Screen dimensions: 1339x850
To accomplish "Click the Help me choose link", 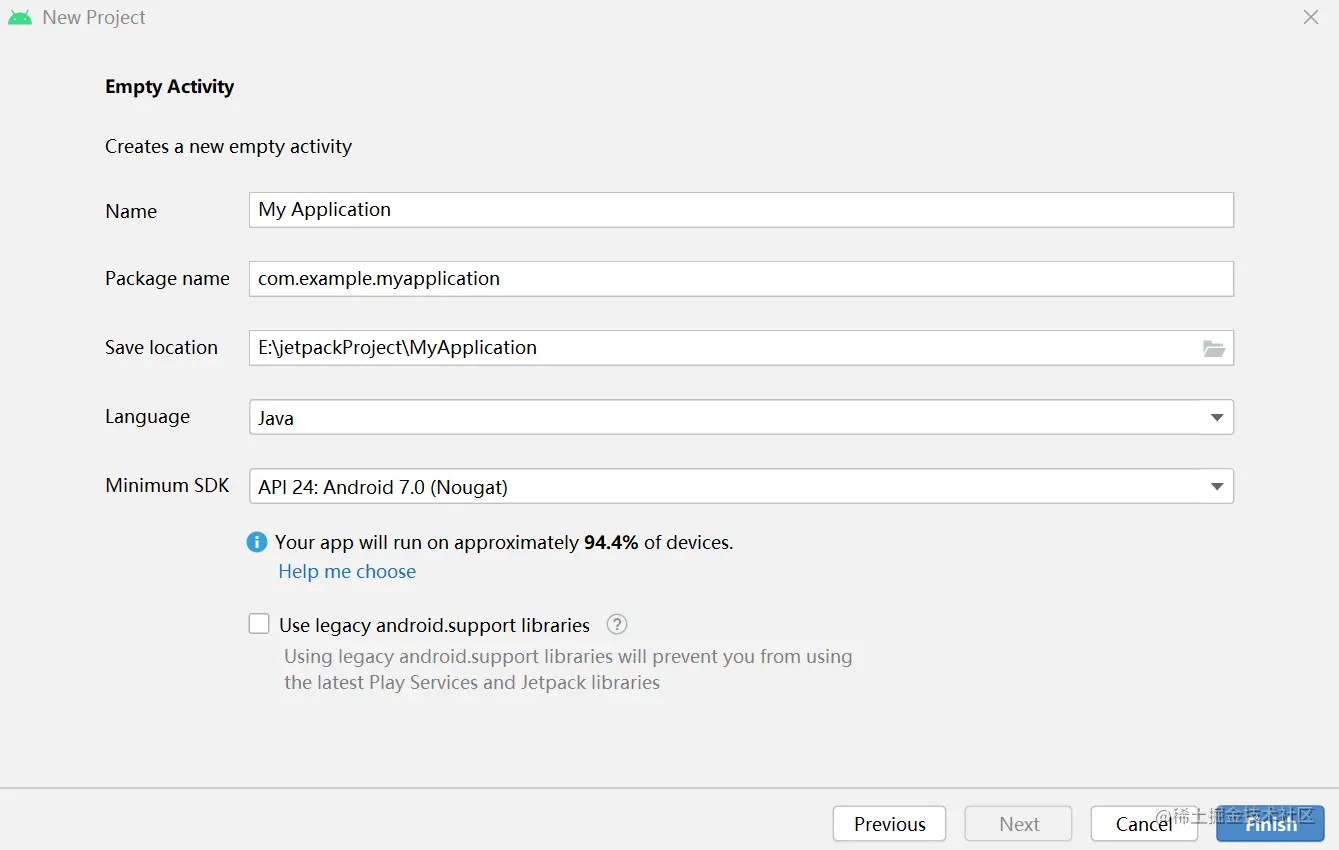I will coord(347,572).
